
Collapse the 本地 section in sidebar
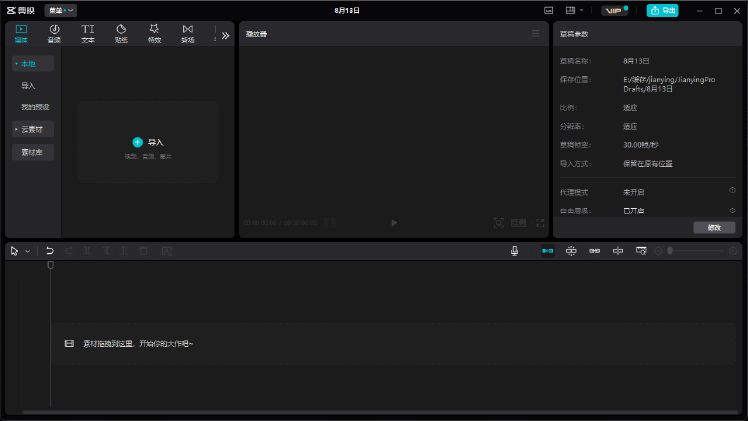33,63
